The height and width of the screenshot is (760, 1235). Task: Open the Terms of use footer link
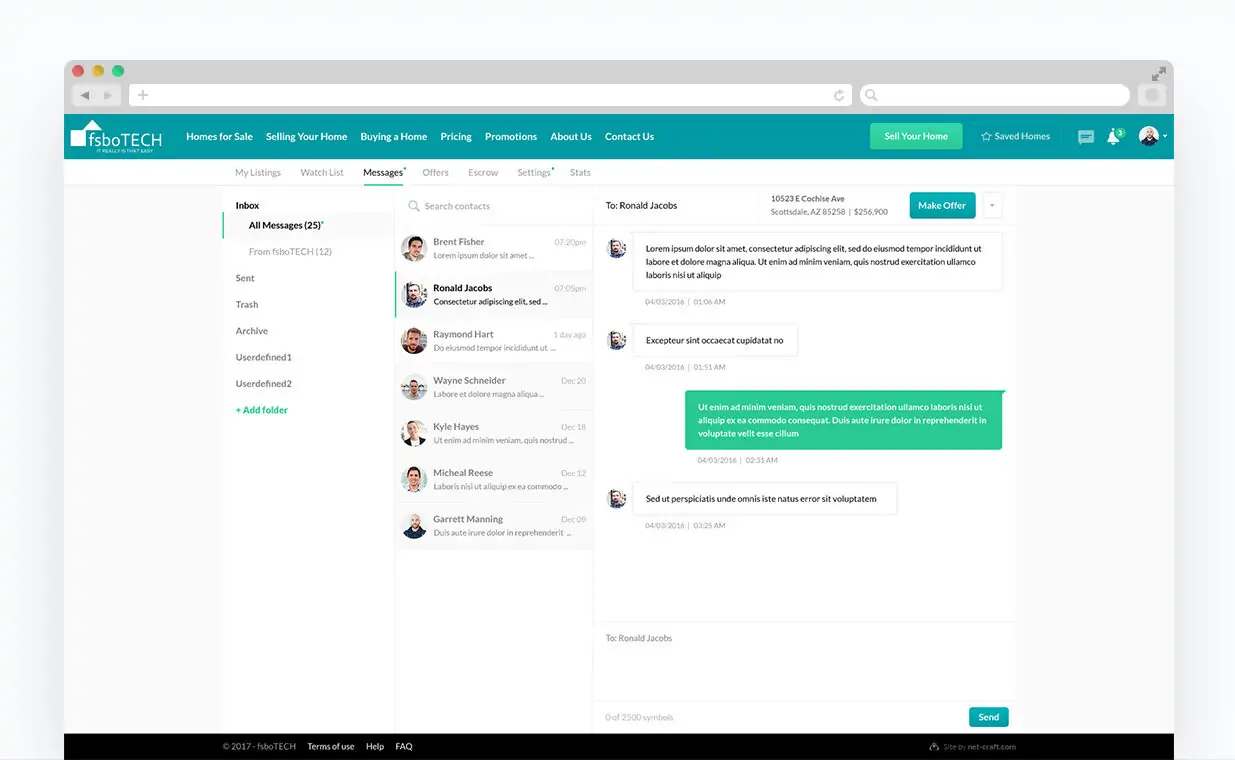[330, 747]
